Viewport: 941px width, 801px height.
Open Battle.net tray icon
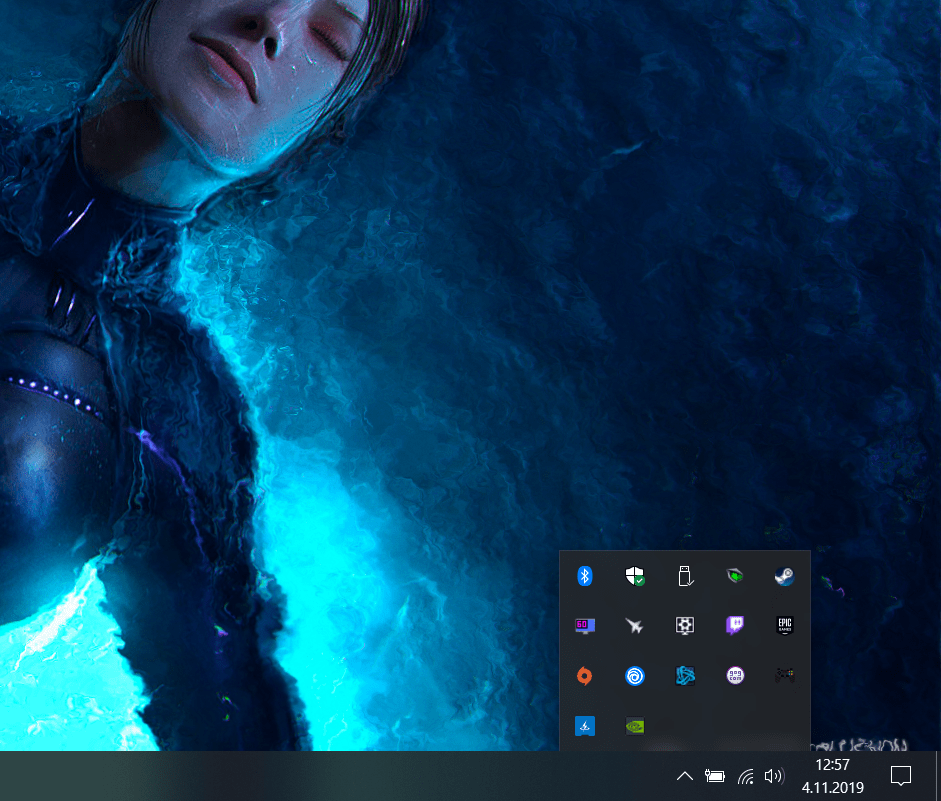pyautogui.click(x=685, y=676)
